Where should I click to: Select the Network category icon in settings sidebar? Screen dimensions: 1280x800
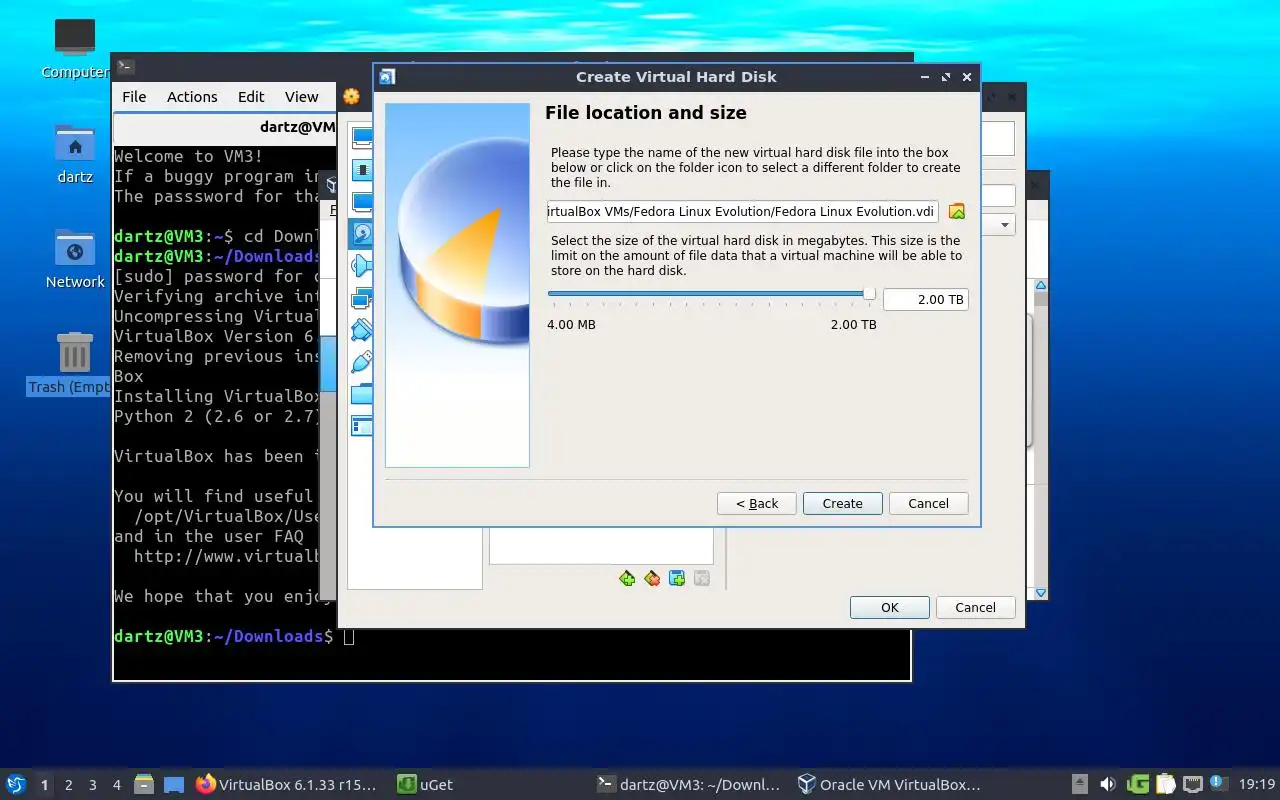click(361, 298)
